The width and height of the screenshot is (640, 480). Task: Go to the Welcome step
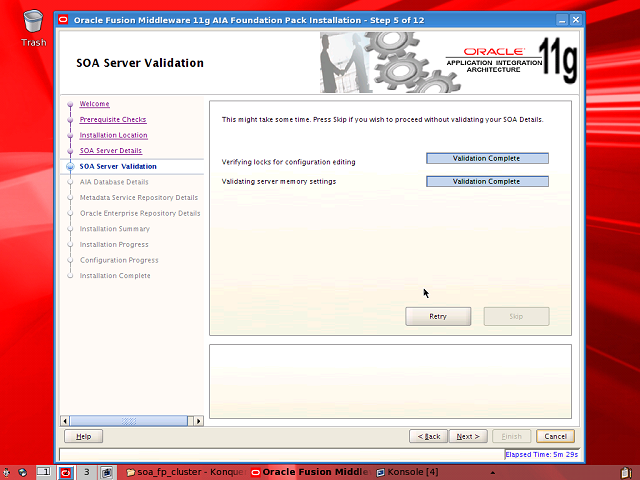click(x=94, y=104)
